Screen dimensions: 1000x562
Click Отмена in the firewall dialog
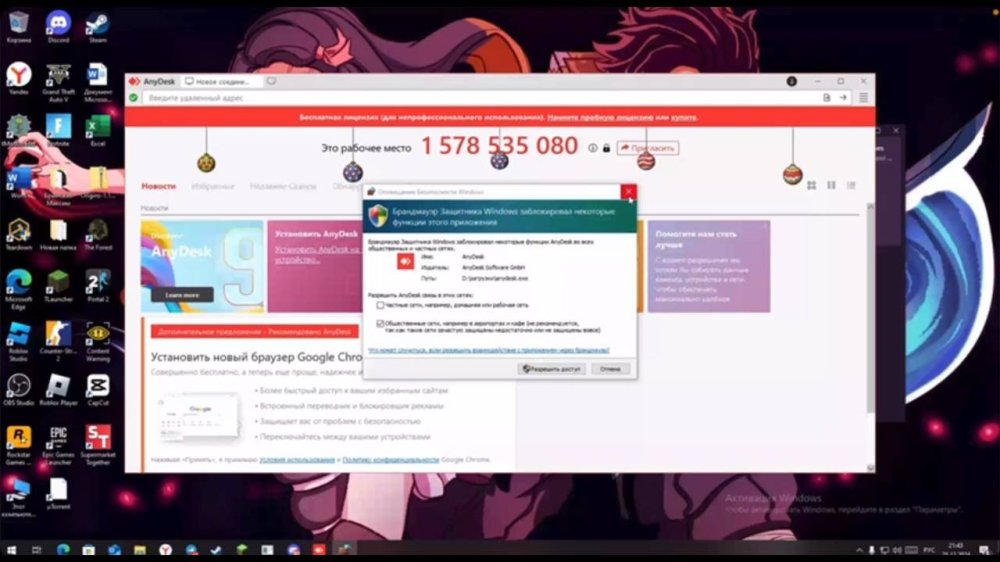610,369
